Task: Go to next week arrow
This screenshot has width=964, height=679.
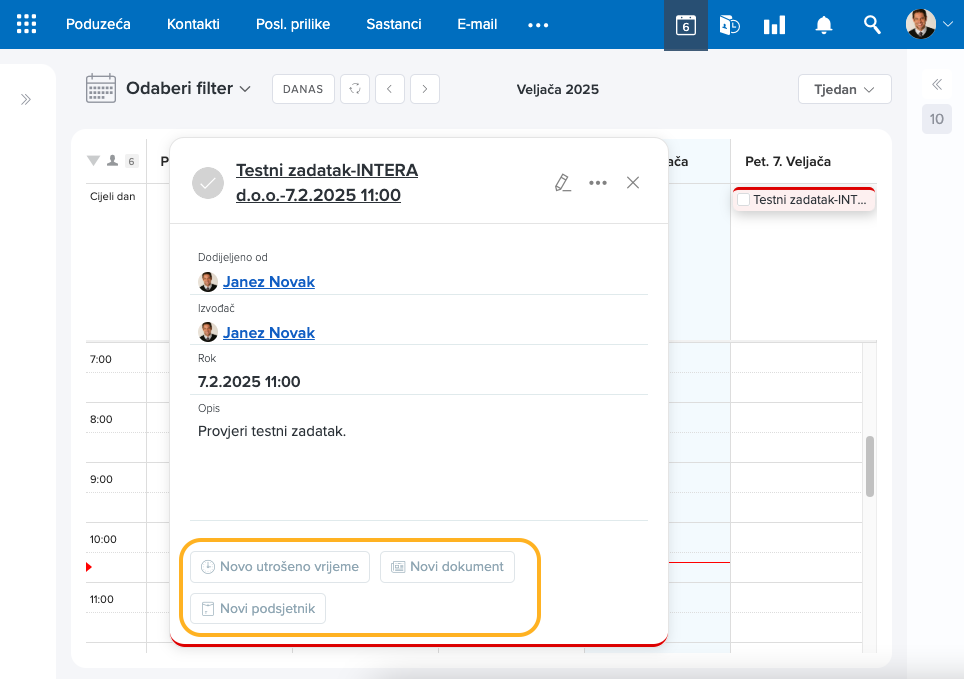Action: click(x=425, y=89)
